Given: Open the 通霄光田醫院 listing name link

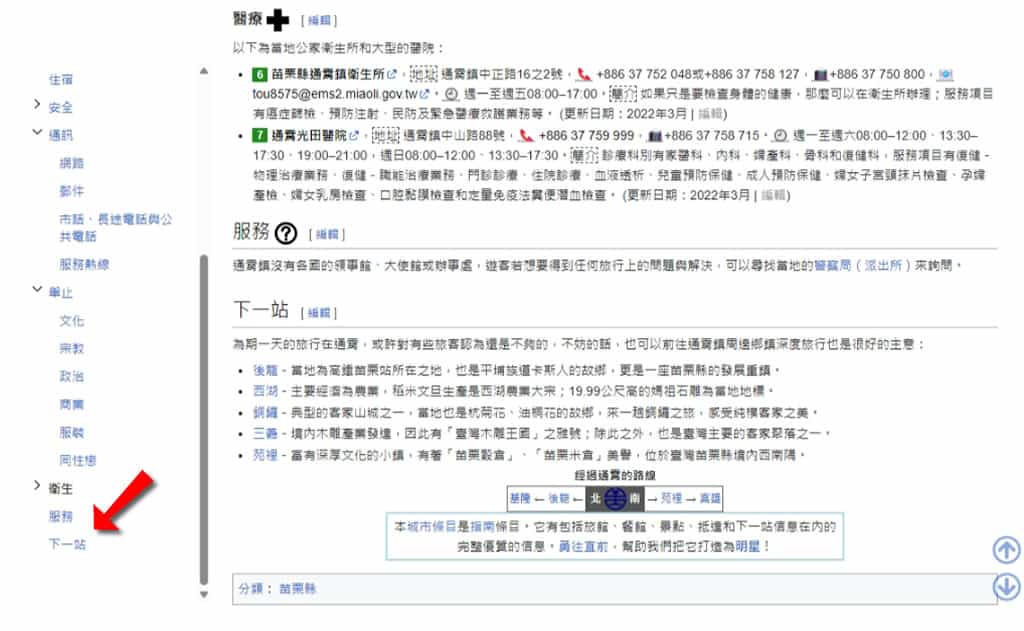Looking at the screenshot, I should pos(309,135).
